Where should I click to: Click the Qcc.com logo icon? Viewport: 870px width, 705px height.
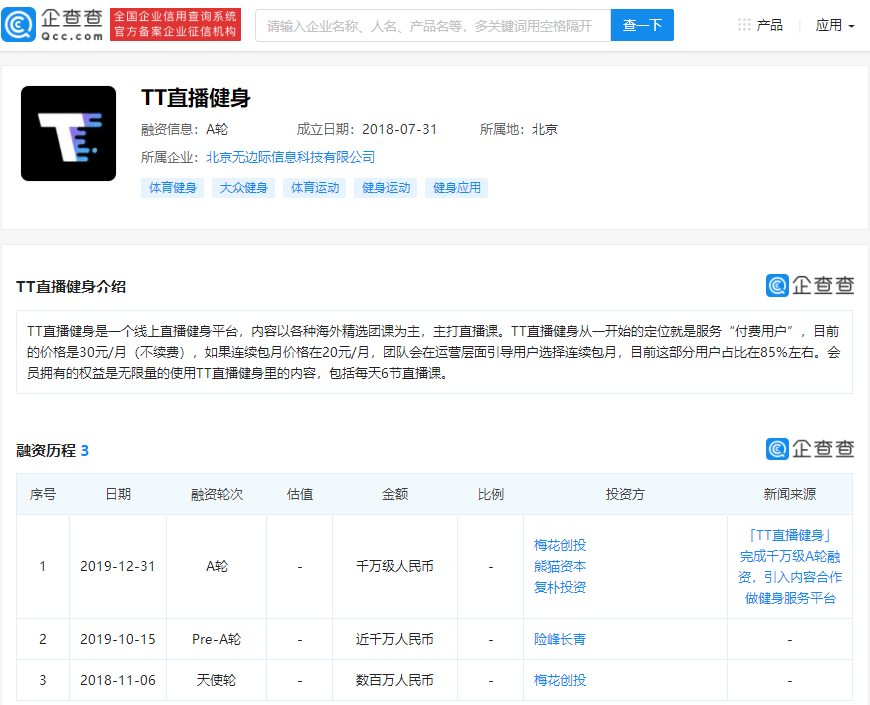pos(18,25)
